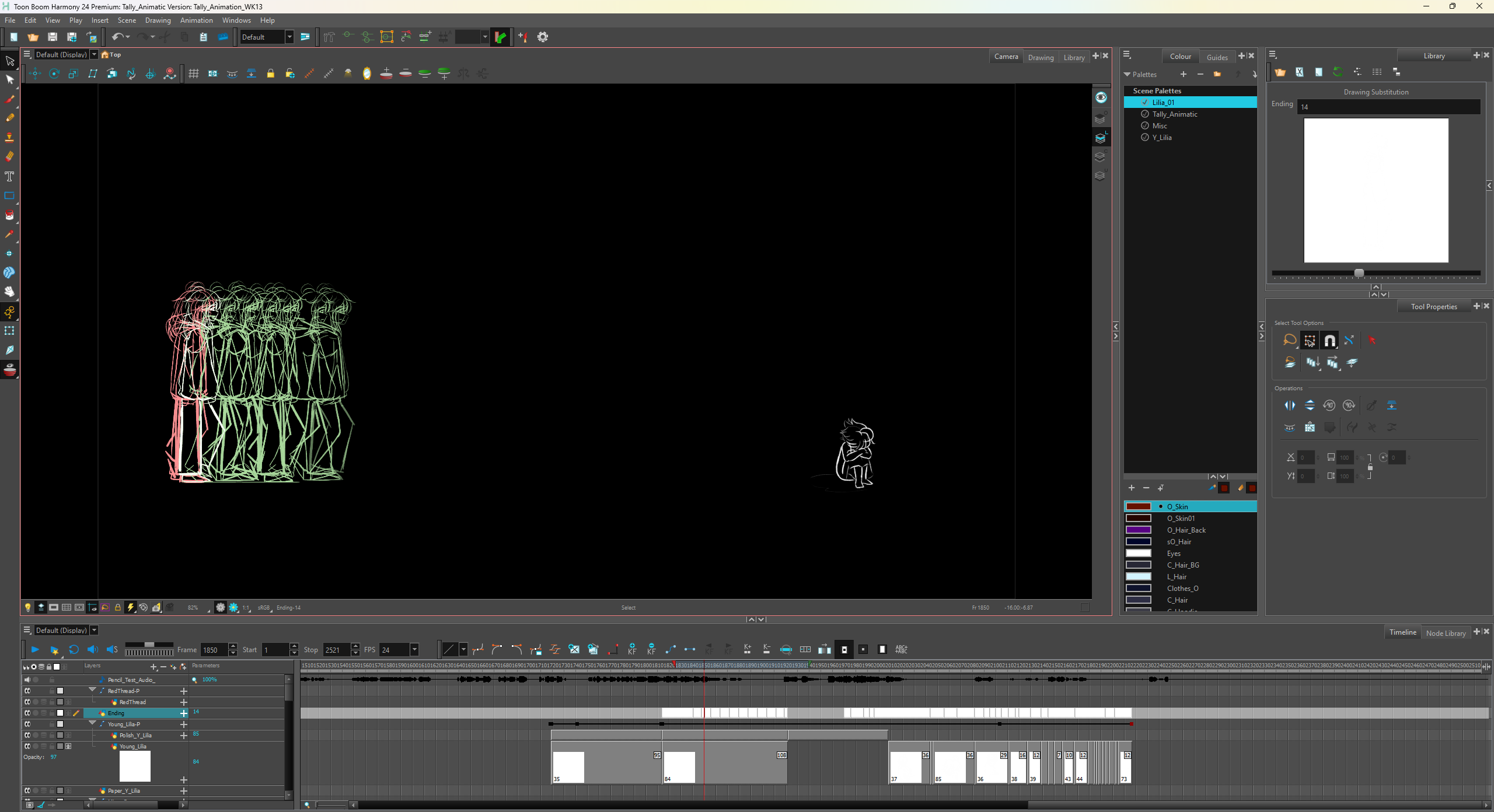
Task: Open the FPS dropdown arrow
Action: [x=414, y=649]
